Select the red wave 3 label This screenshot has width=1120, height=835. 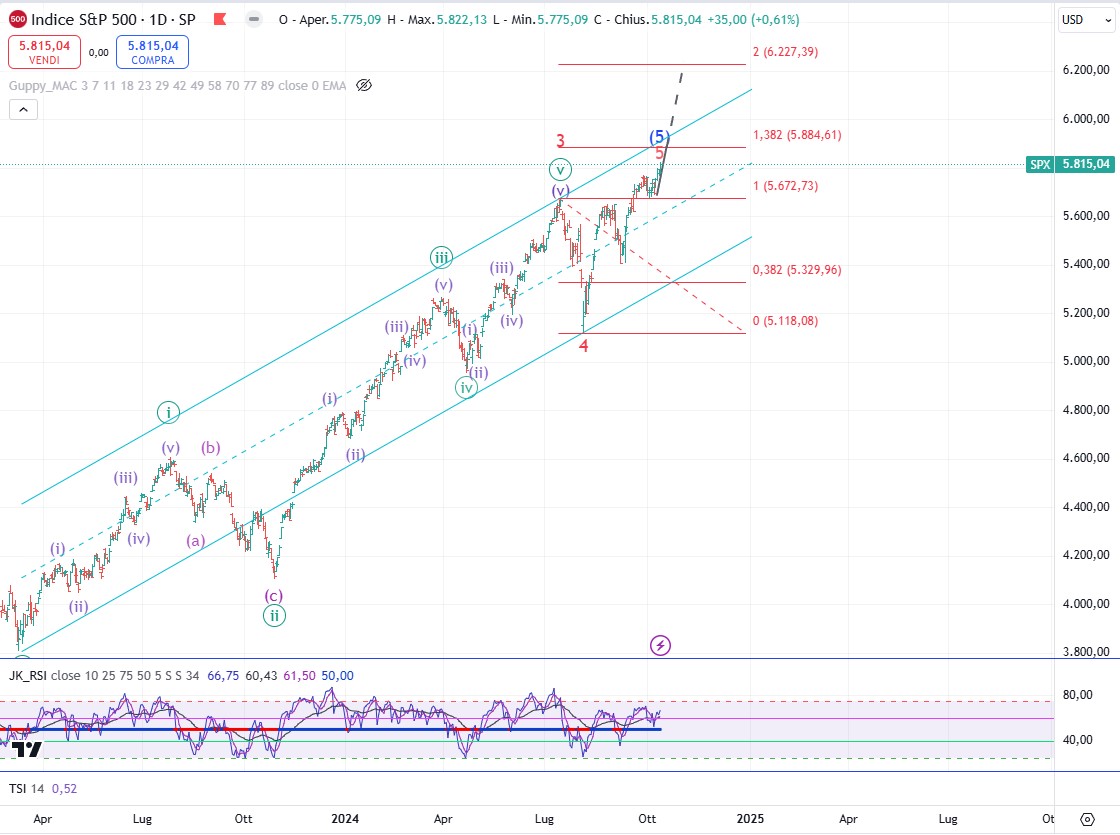(x=561, y=141)
